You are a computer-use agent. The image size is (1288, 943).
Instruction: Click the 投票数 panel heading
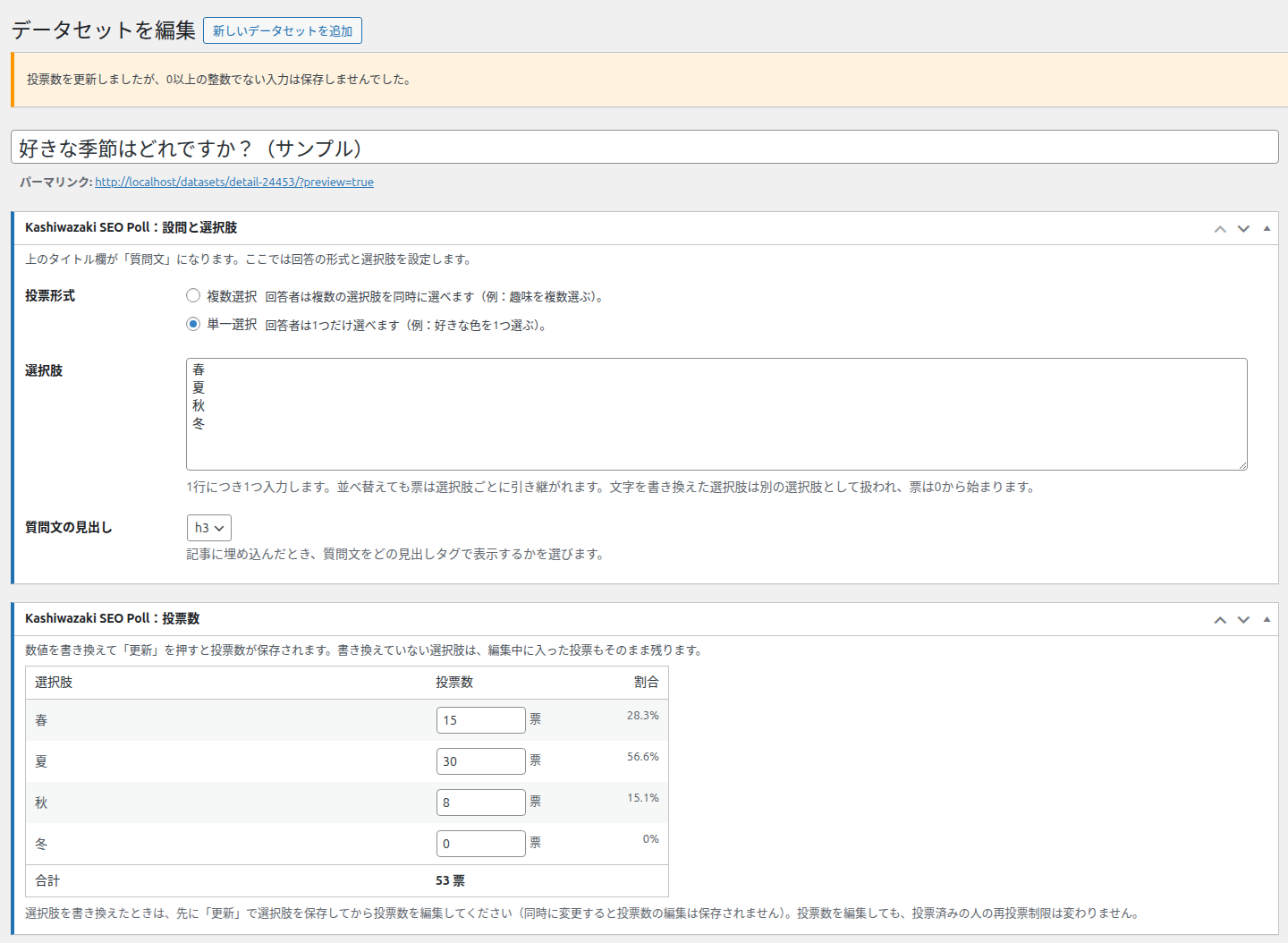112,618
